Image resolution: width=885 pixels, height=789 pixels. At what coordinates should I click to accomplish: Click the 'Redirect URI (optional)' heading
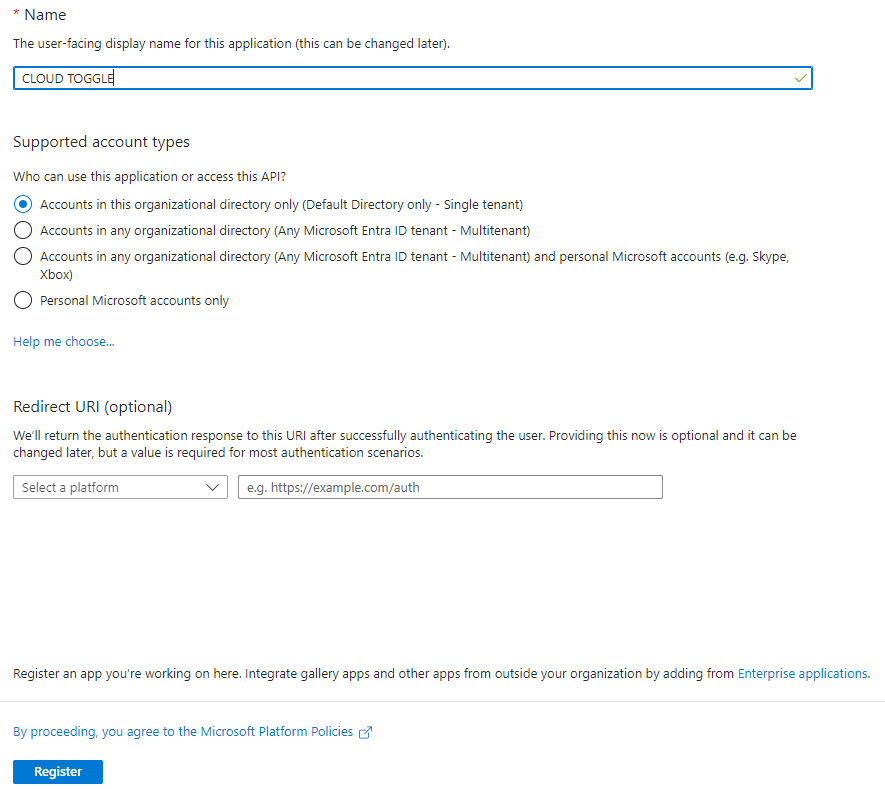(93, 407)
